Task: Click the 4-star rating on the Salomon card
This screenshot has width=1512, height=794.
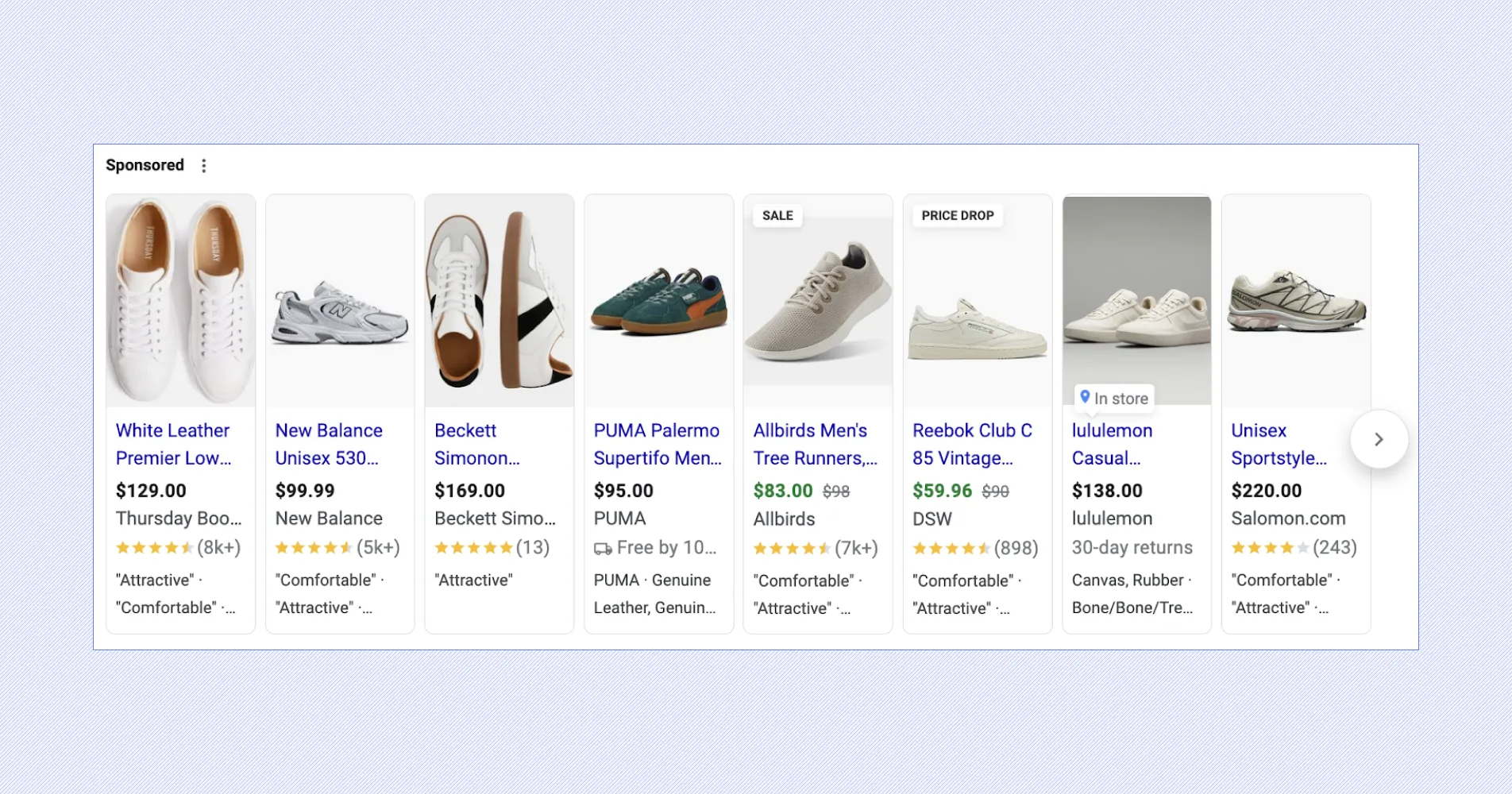Action: pos(1269,547)
